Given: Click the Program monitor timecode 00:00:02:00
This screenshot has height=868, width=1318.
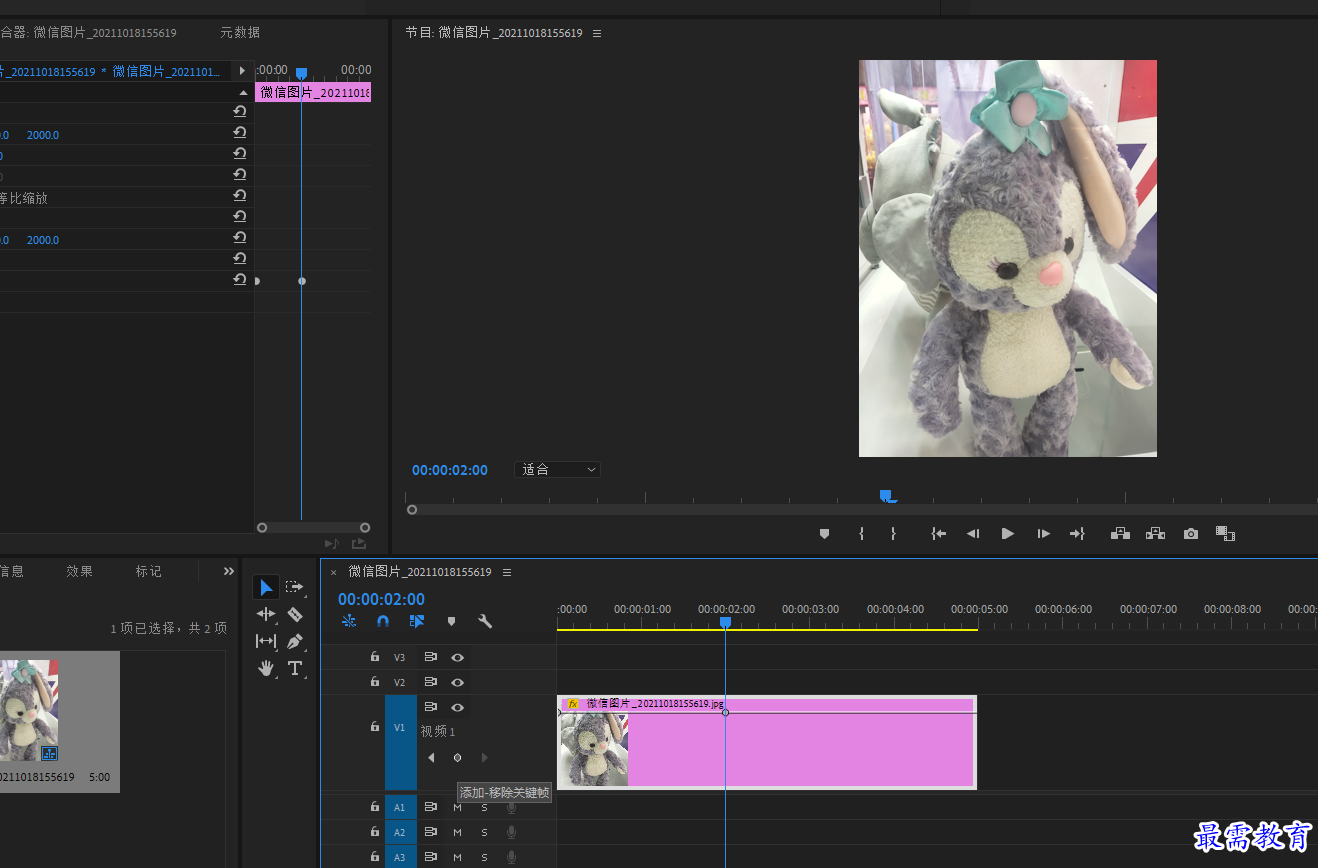Looking at the screenshot, I should tap(450, 470).
